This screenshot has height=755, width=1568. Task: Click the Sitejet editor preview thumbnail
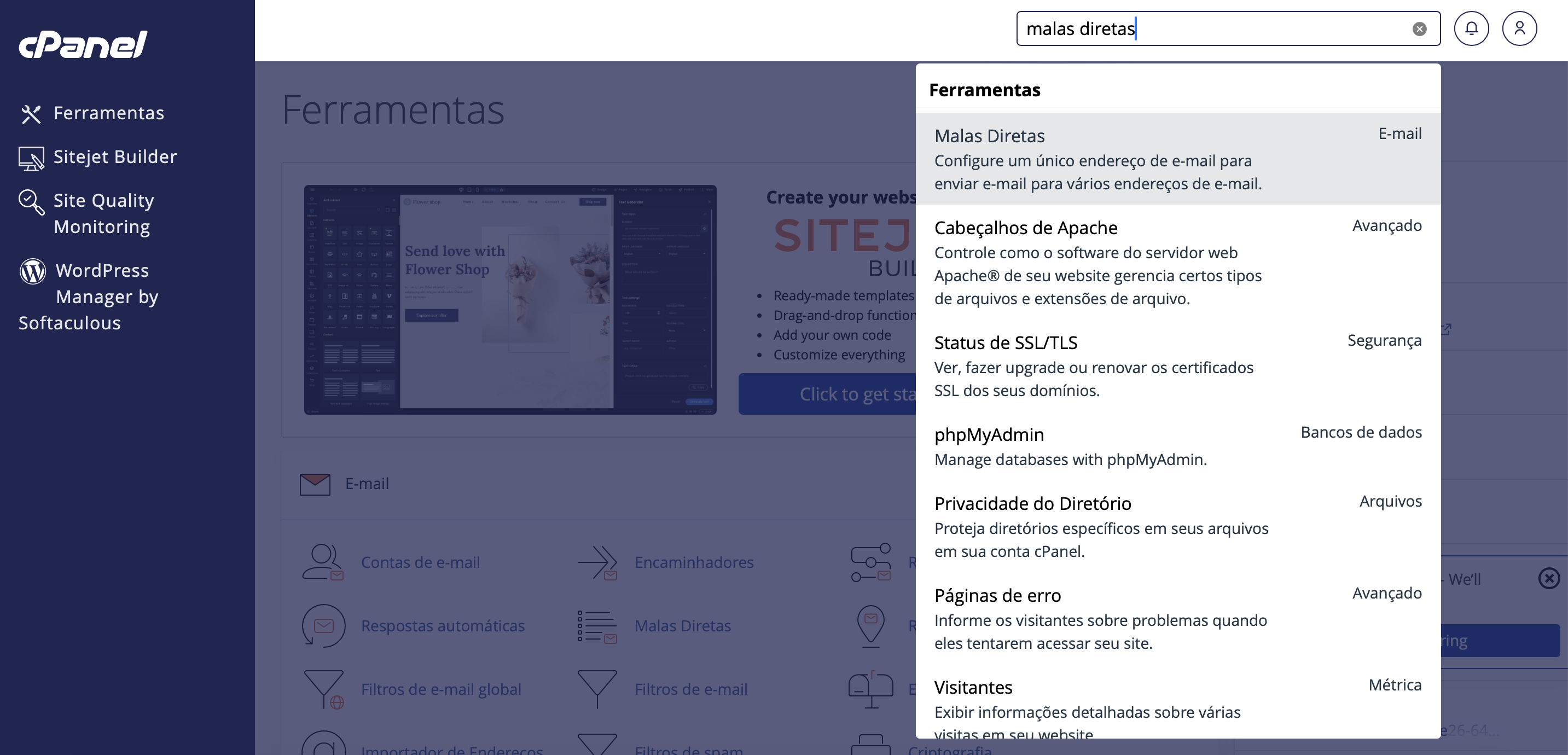(x=510, y=300)
